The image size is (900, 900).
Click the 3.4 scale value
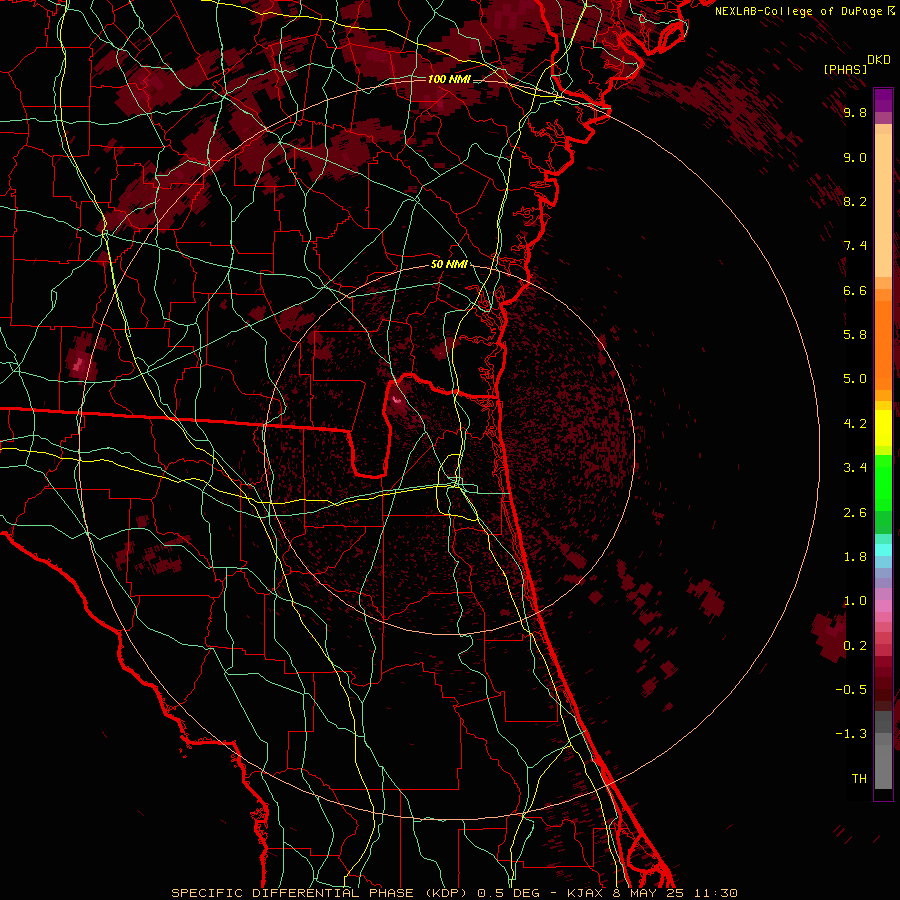point(855,468)
